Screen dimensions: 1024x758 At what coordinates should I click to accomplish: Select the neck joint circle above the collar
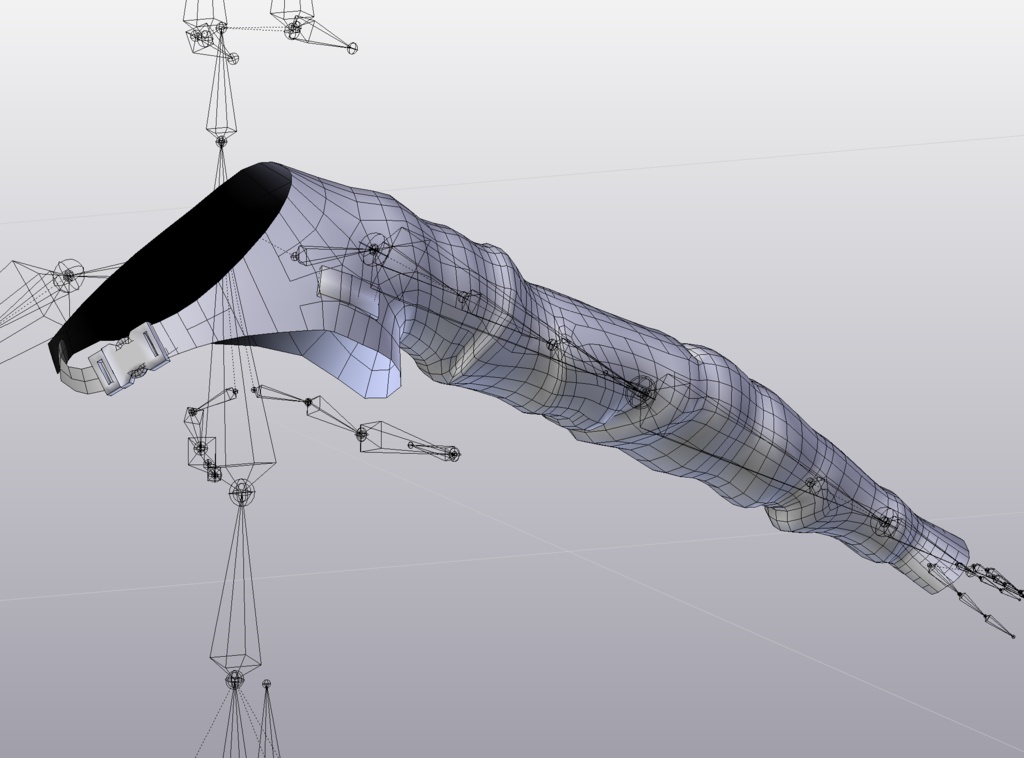coord(221,140)
